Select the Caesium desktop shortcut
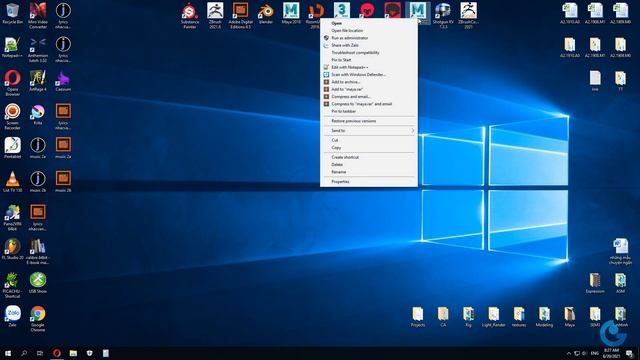The image size is (640, 360). tap(63, 81)
